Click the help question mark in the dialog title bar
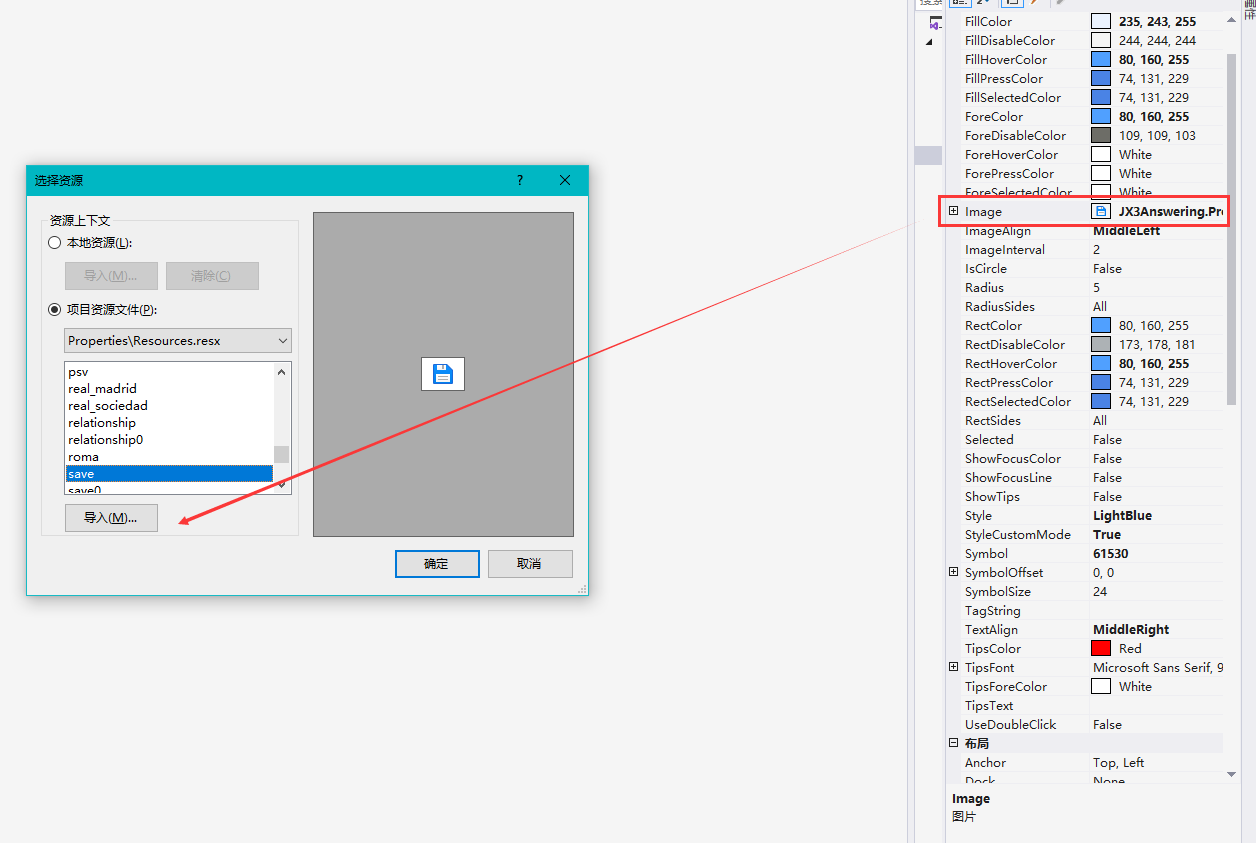1256x843 pixels. [519, 181]
